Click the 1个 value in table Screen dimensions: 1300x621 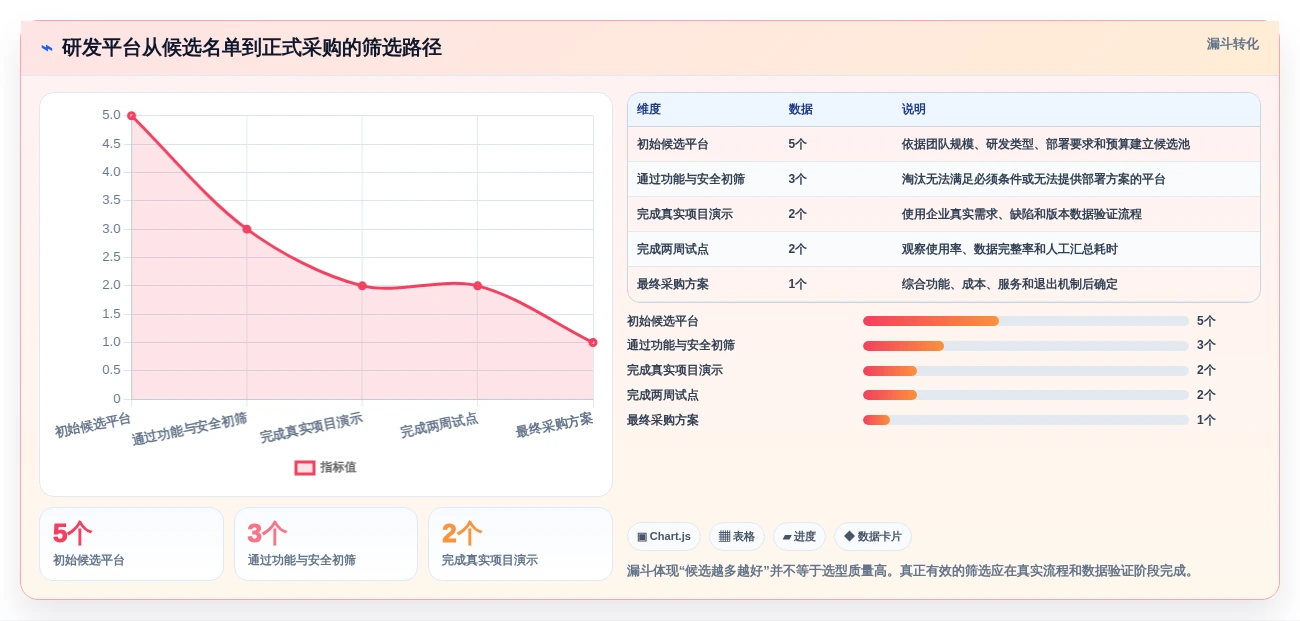tap(797, 284)
